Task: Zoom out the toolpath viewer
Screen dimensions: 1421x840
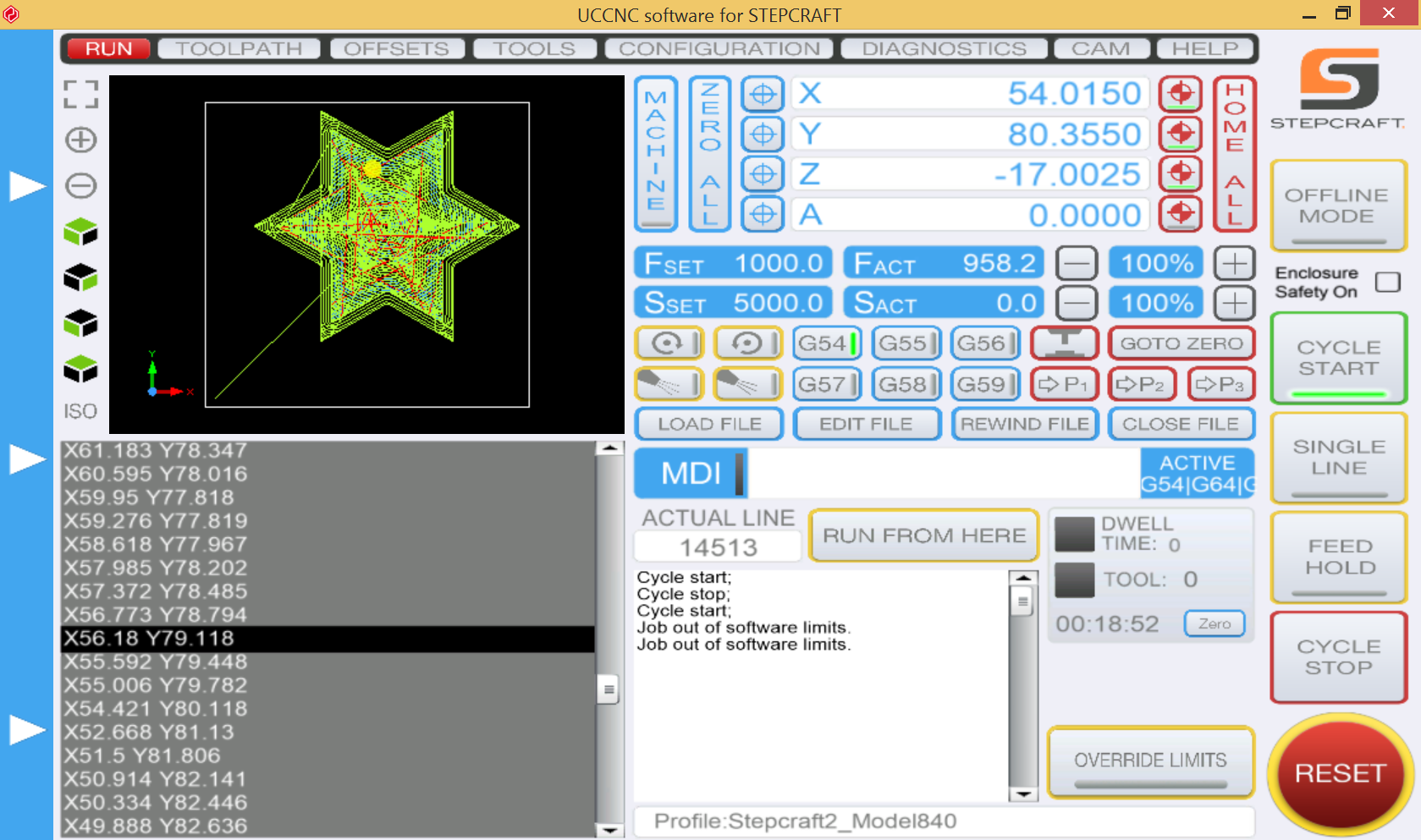Action: [x=81, y=186]
